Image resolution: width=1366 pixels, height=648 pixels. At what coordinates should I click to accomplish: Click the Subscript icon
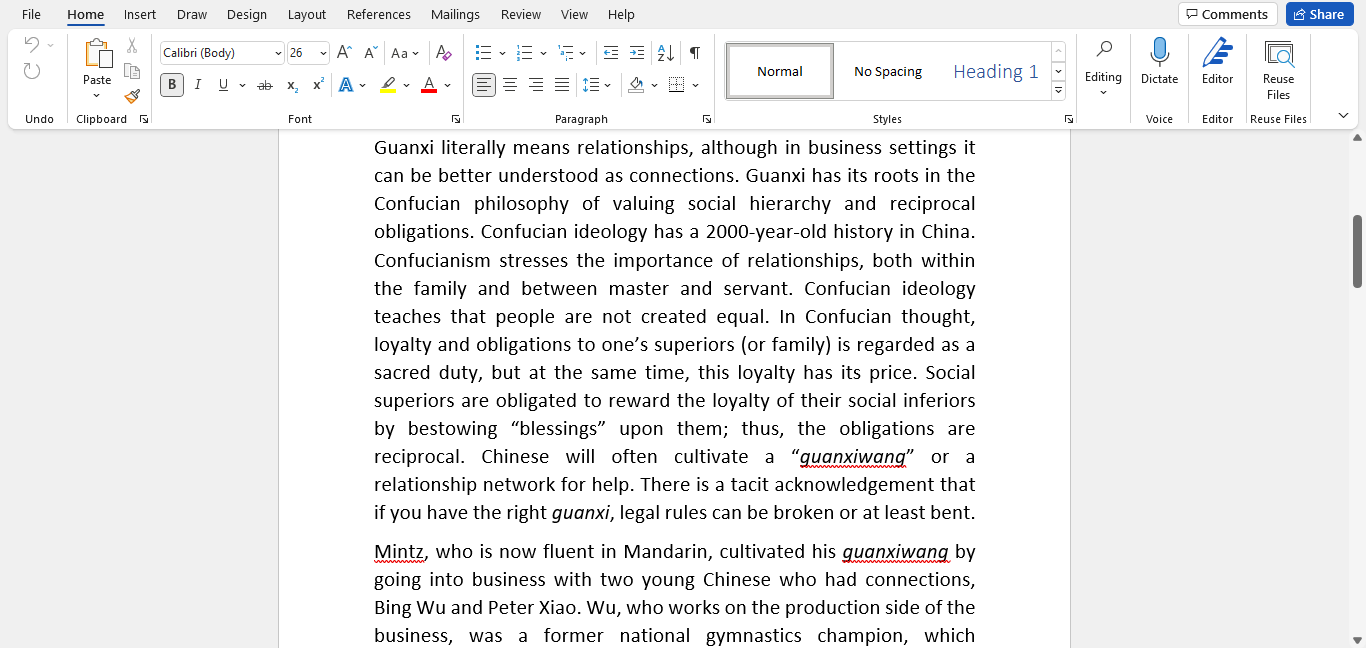[291, 86]
